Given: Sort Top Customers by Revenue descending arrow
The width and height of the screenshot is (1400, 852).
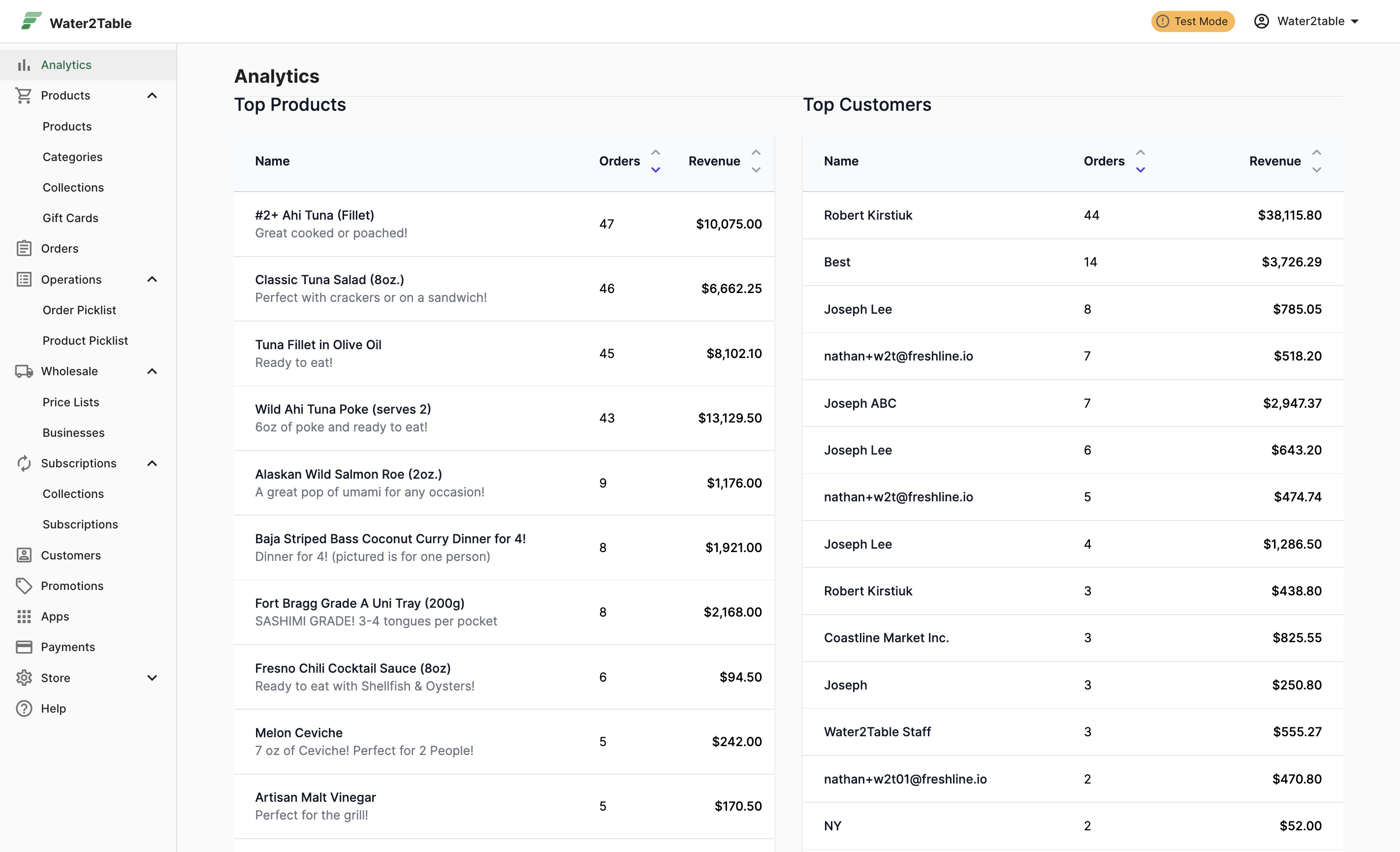Looking at the screenshot, I should click(x=1316, y=169).
